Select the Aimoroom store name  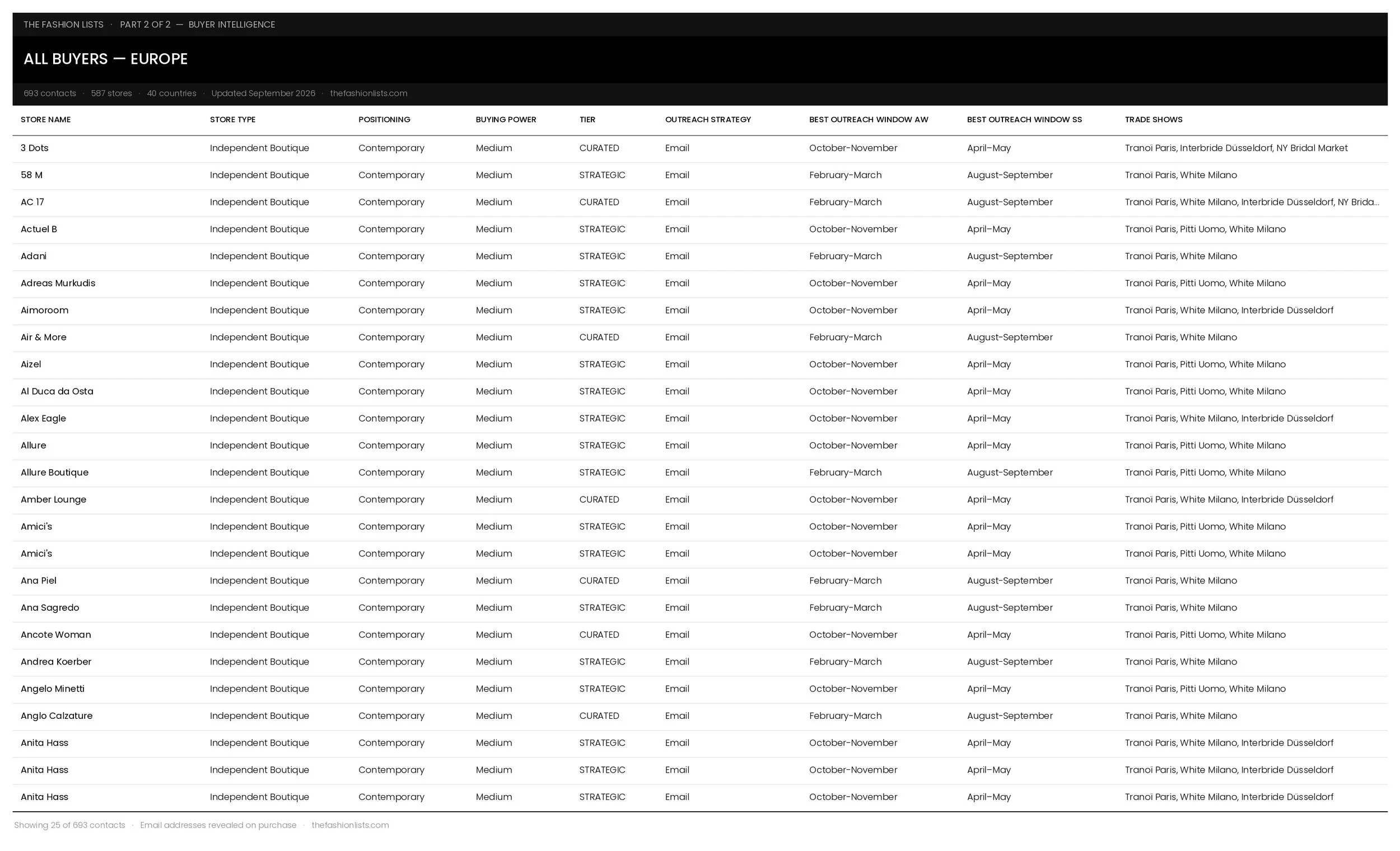click(44, 310)
